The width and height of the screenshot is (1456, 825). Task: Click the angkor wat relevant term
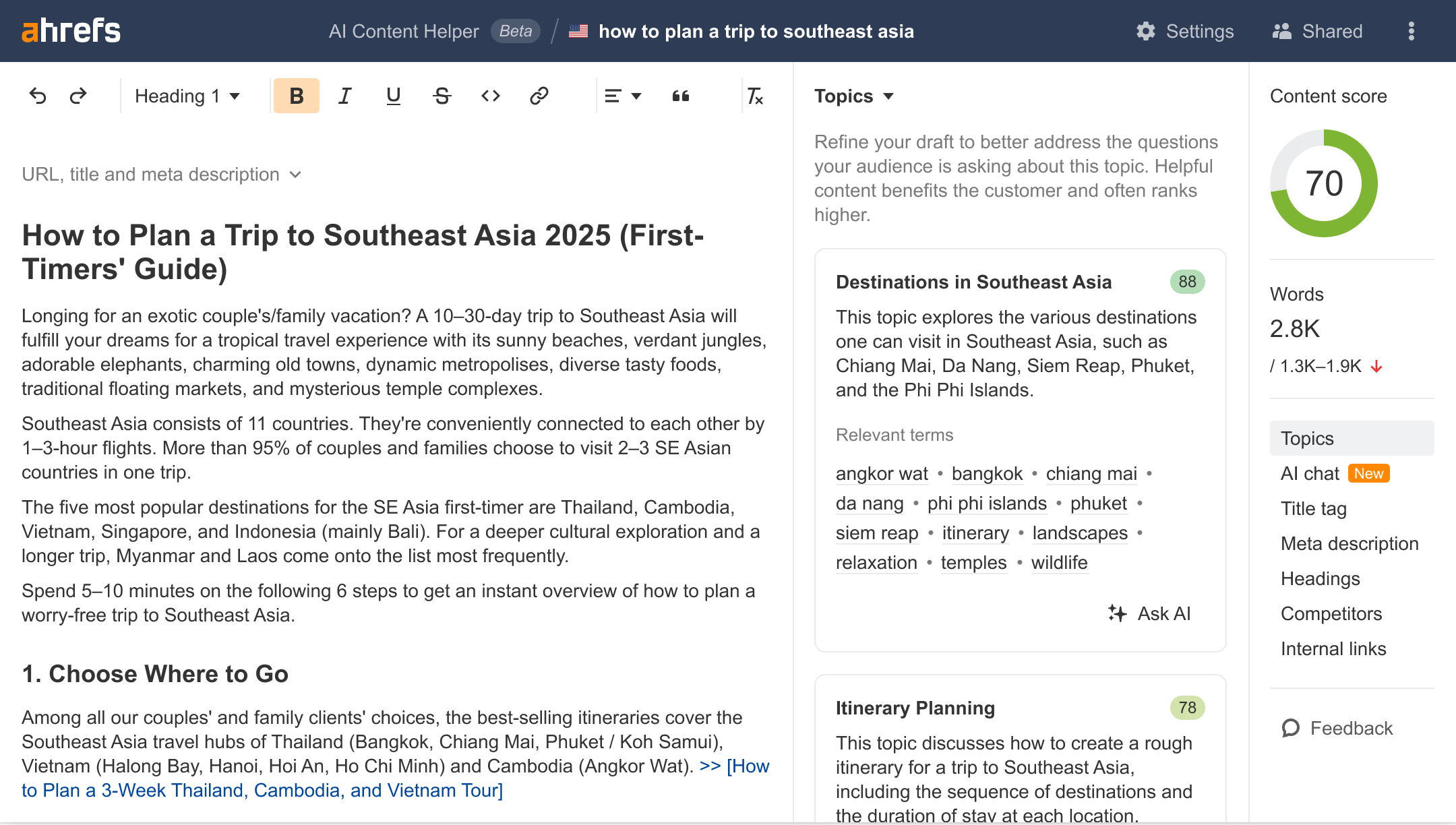(881, 474)
